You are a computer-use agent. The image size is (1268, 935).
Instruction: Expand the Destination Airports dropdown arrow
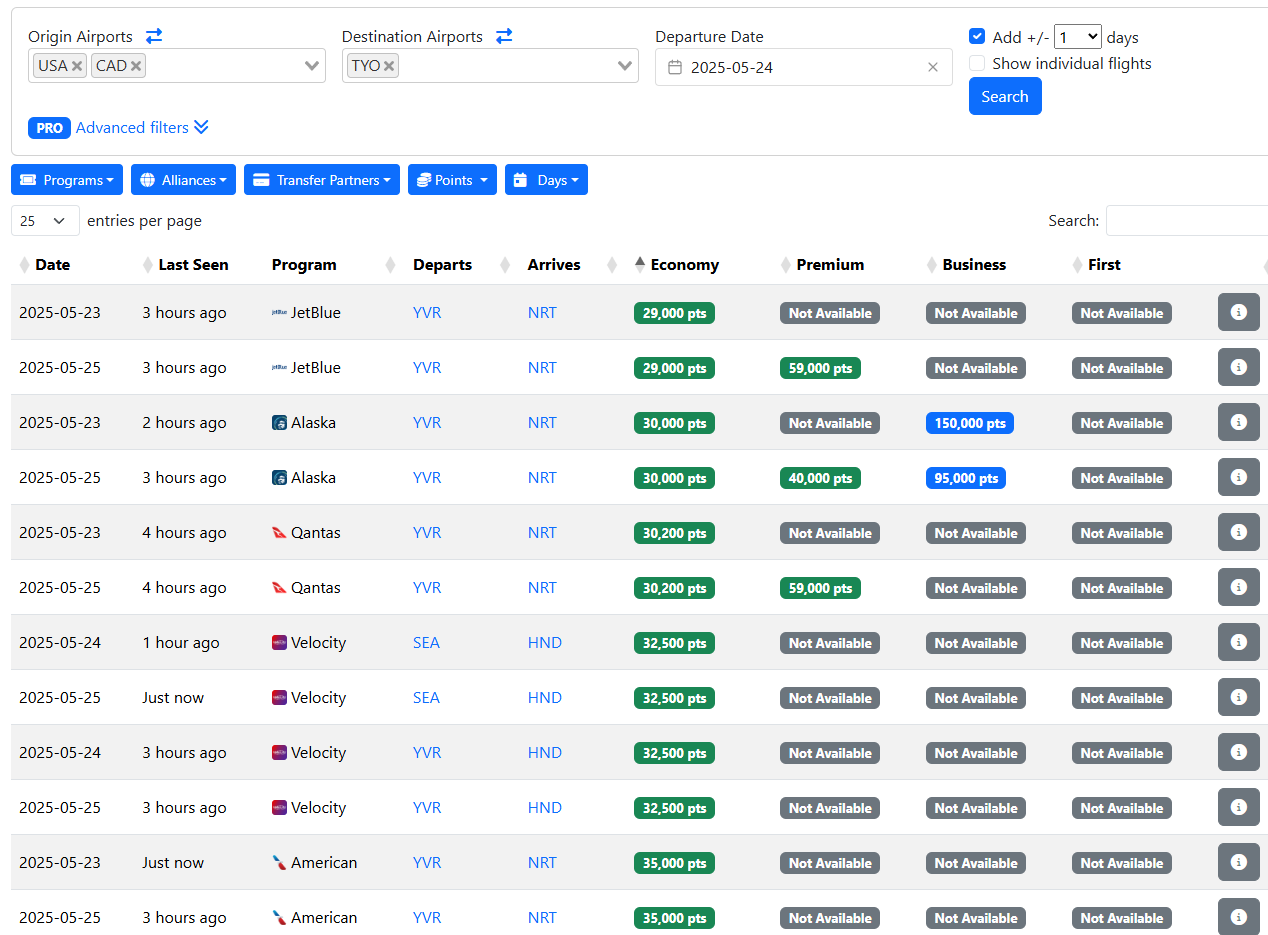click(x=625, y=66)
